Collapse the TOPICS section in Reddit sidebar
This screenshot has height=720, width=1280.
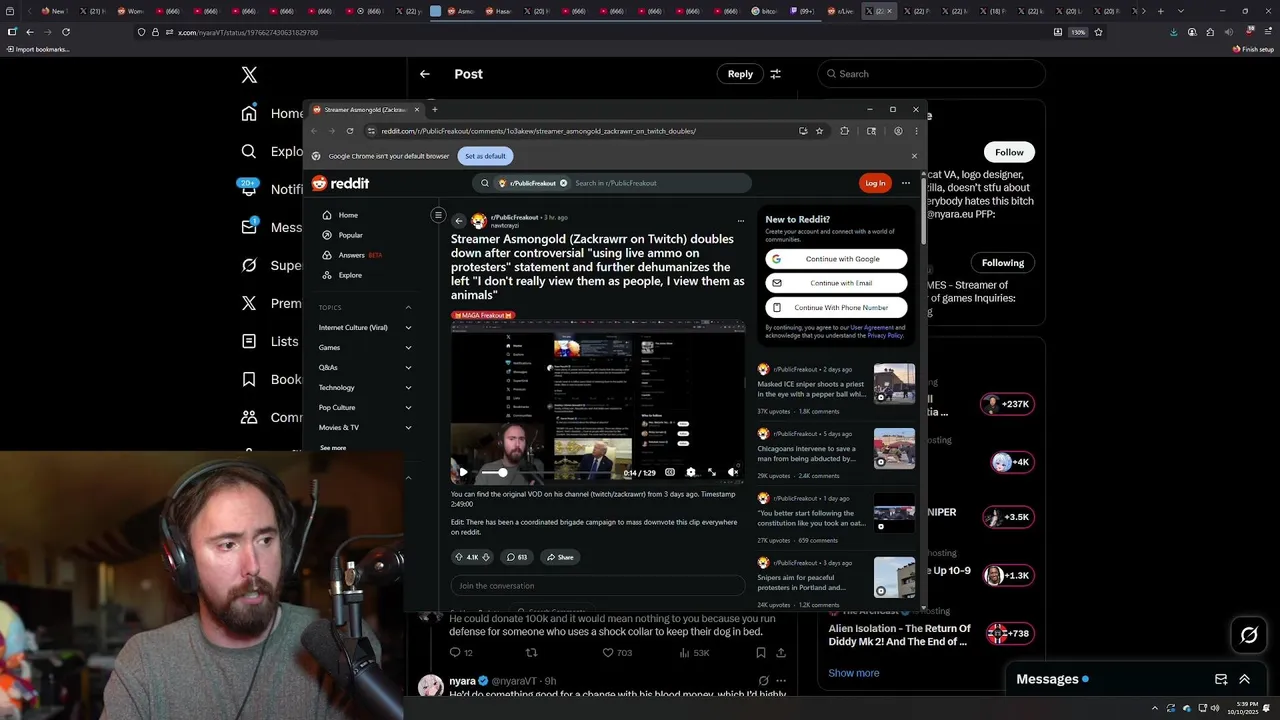coord(408,307)
